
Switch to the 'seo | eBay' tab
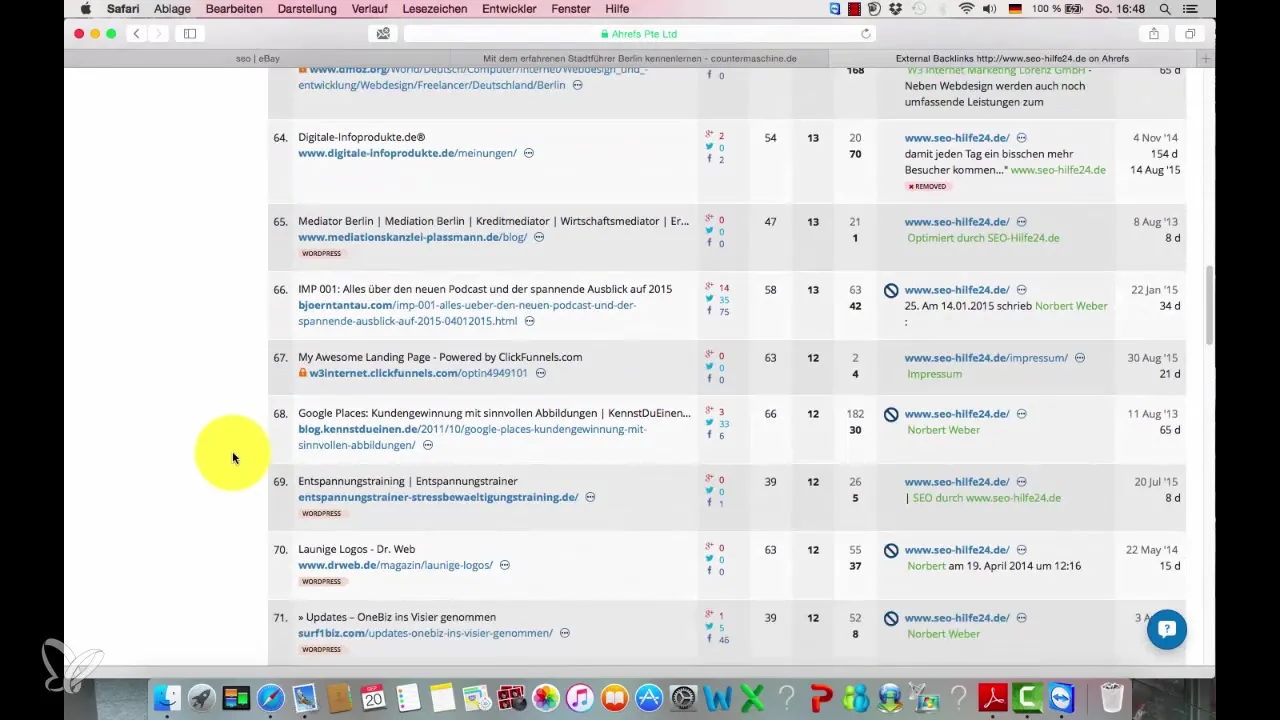(x=258, y=58)
